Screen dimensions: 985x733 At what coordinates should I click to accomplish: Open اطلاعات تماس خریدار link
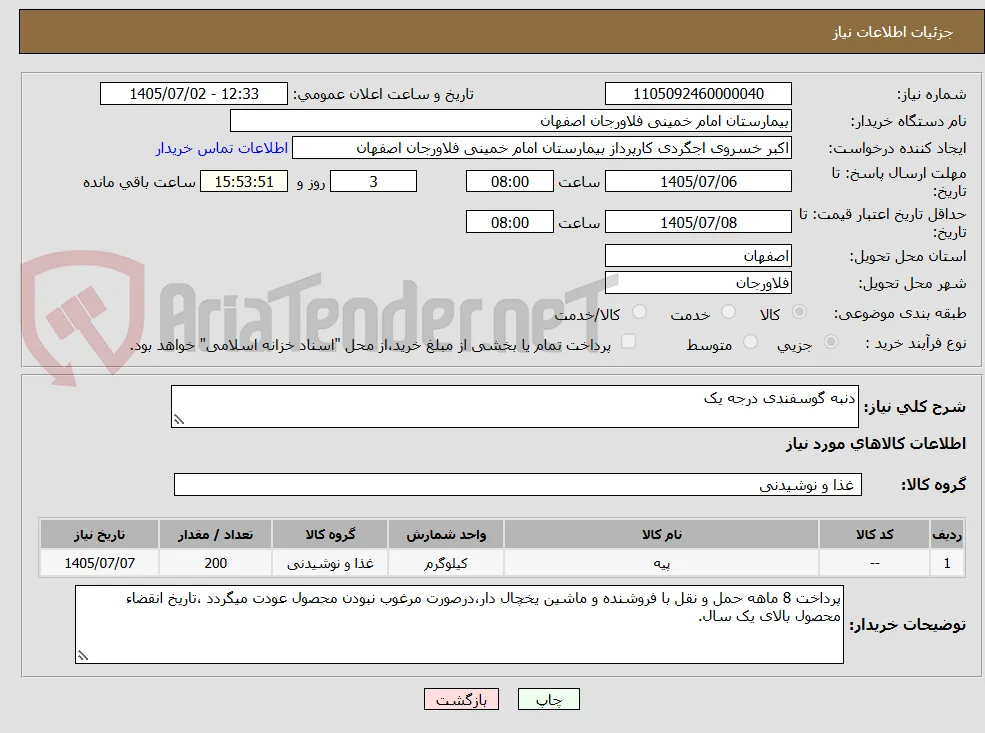222,148
